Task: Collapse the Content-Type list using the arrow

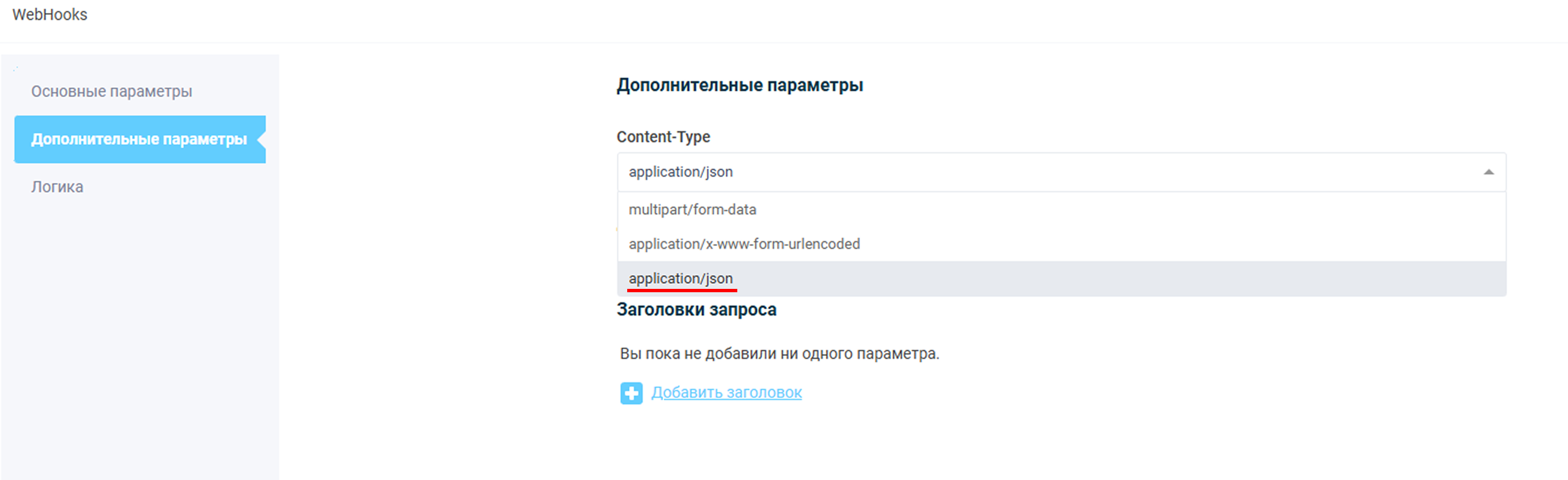Action: click(x=1488, y=172)
